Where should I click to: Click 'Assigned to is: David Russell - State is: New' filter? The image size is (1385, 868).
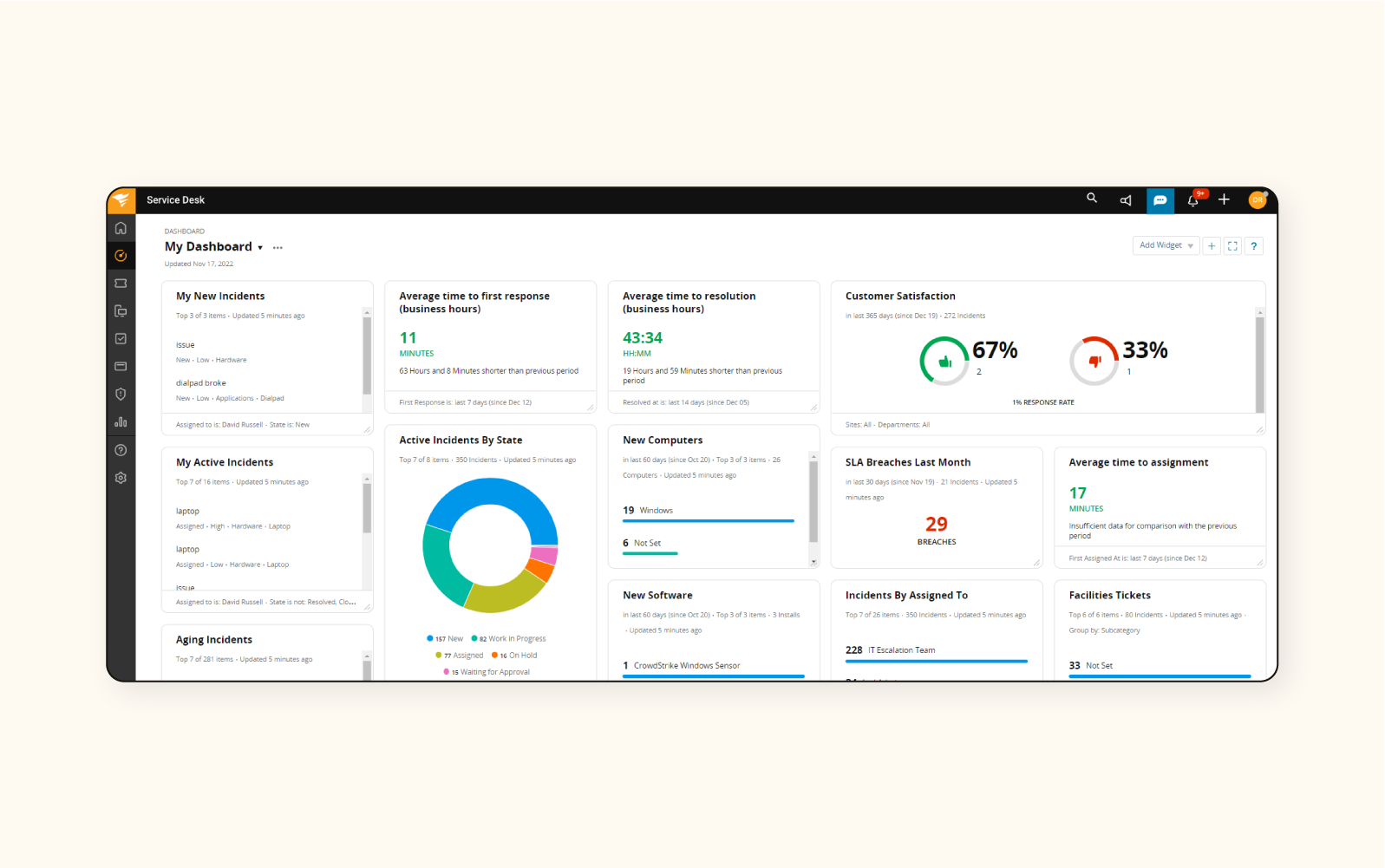click(243, 425)
